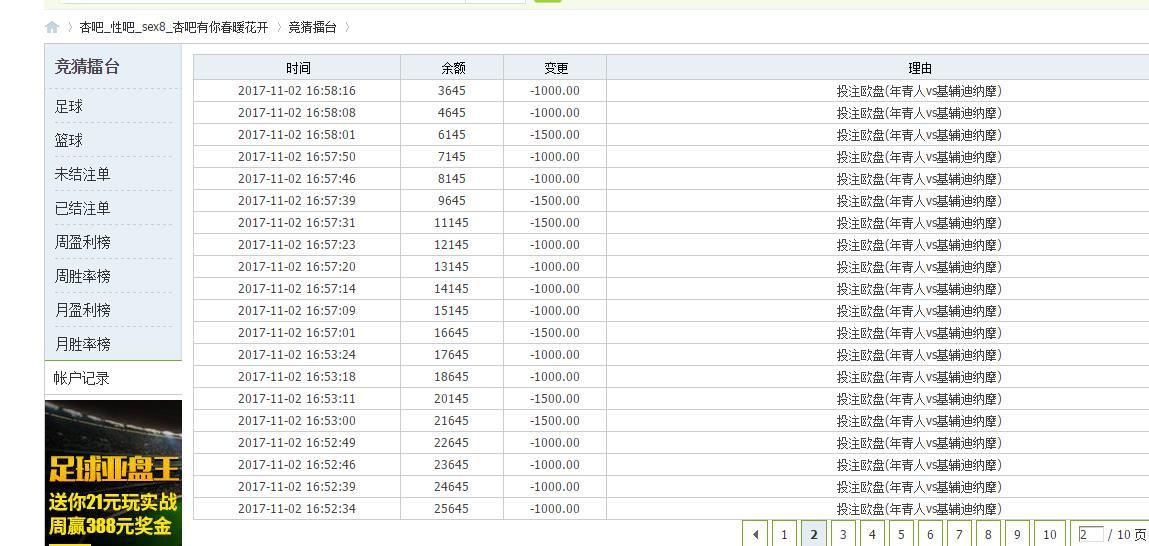1149x546 pixels.
Task: Click the home icon in the breadcrumb
Action: 52,27
